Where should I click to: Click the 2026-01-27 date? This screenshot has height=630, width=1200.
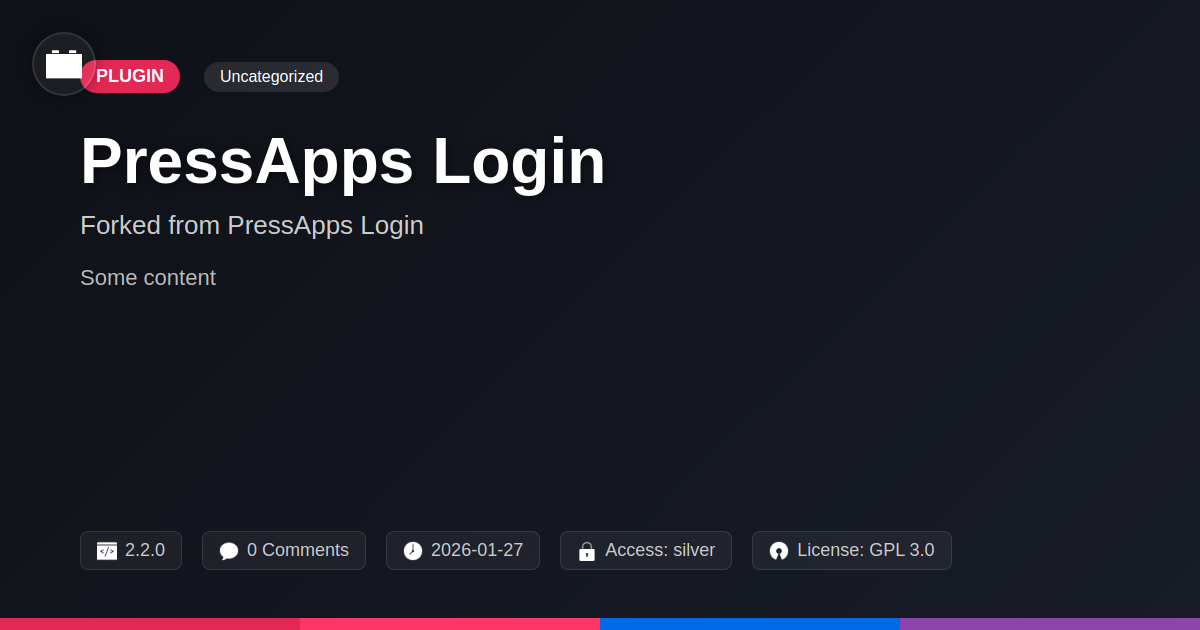point(477,550)
